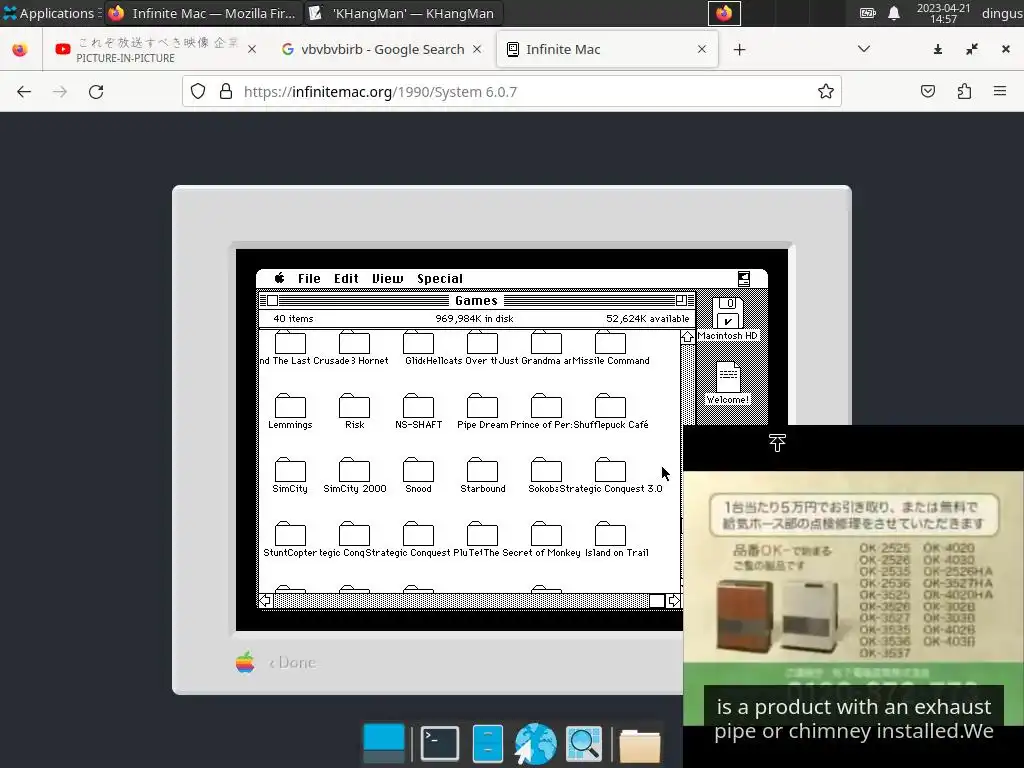Select the Sokoban folder icon
This screenshot has height=768, width=1024.
tap(547, 470)
